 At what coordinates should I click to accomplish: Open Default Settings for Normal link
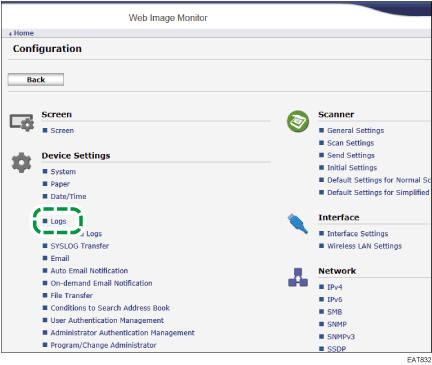coord(379,180)
